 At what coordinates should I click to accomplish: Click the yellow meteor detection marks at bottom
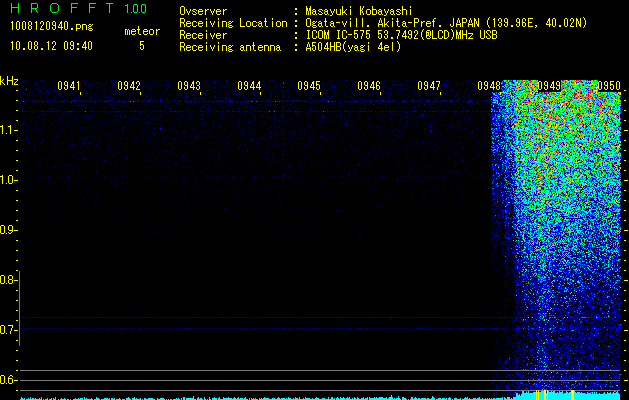pos(555,395)
